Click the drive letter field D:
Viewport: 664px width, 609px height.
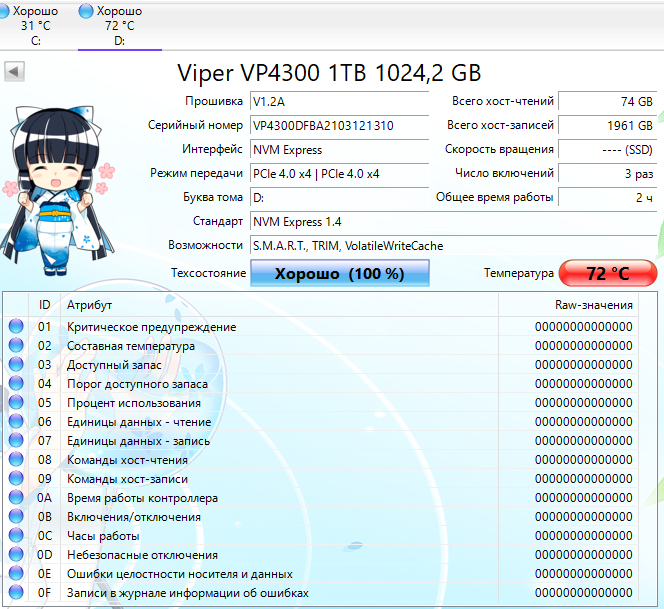click(x=339, y=198)
